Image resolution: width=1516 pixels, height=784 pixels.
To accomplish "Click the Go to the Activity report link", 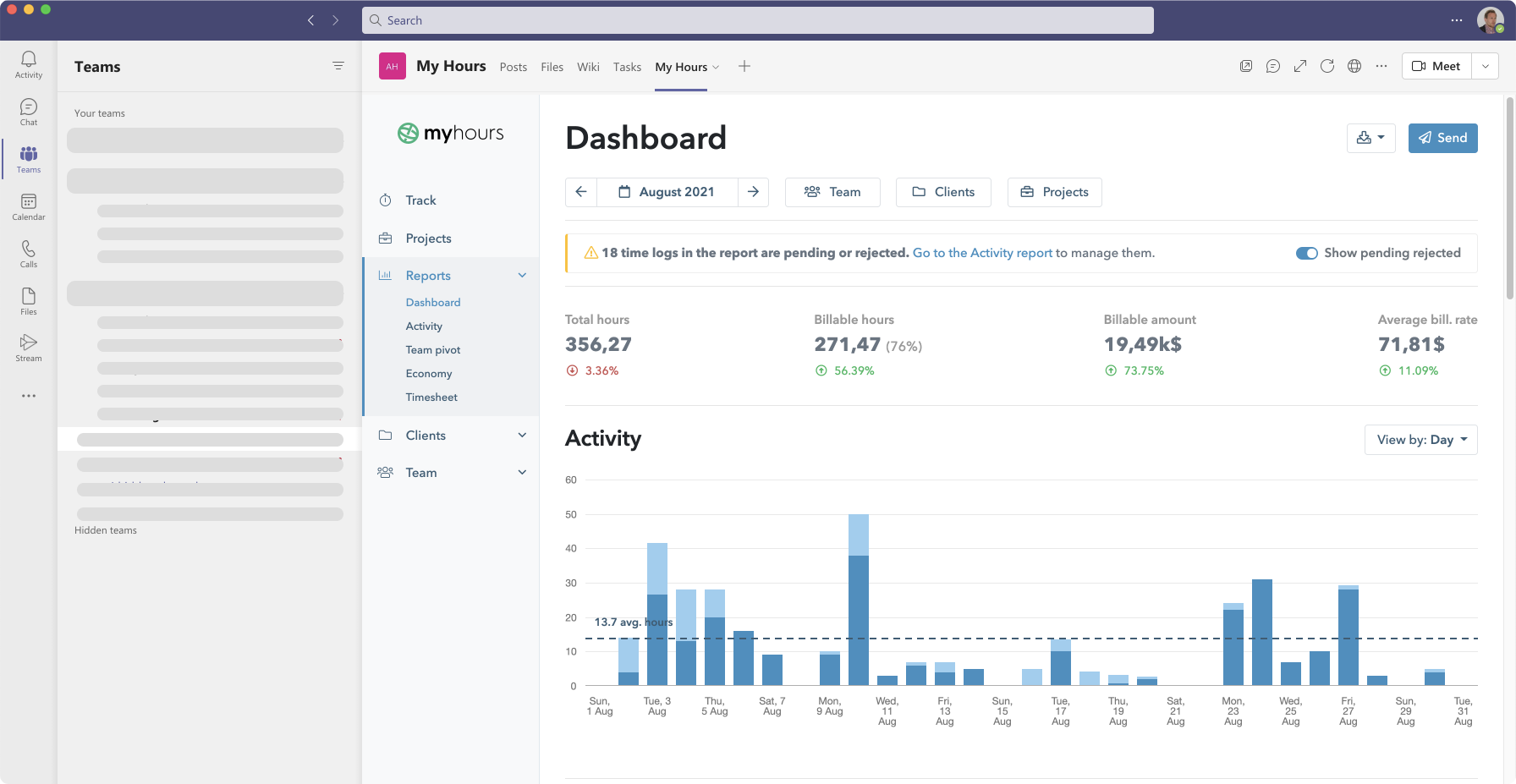I will (981, 252).
